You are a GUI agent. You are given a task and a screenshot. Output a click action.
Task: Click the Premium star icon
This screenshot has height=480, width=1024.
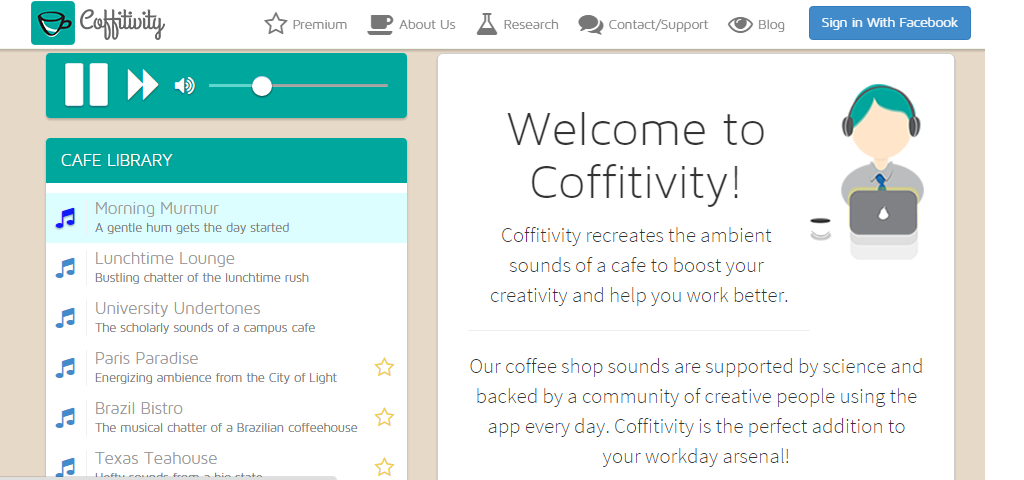click(x=276, y=24)
